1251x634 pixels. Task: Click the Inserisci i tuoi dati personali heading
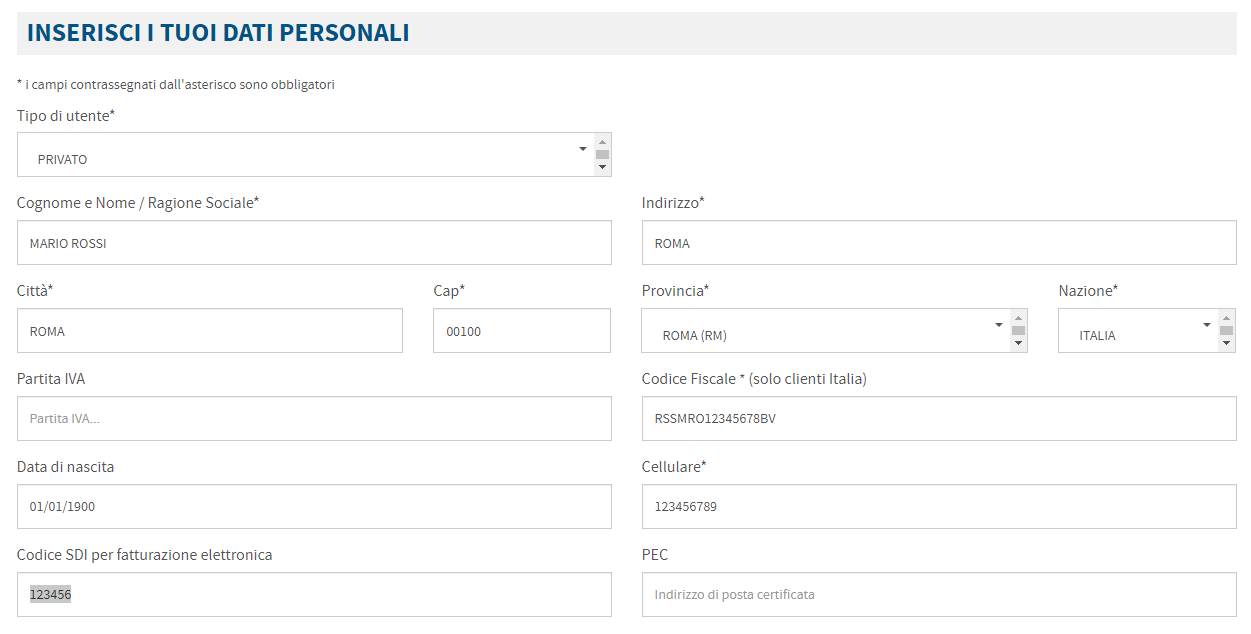218,33
